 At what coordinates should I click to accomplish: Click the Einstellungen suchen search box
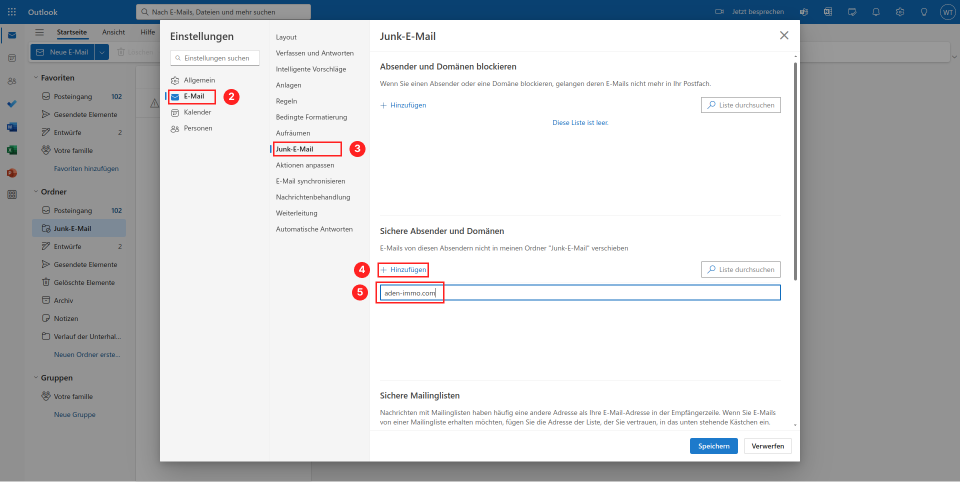point(215,58)
